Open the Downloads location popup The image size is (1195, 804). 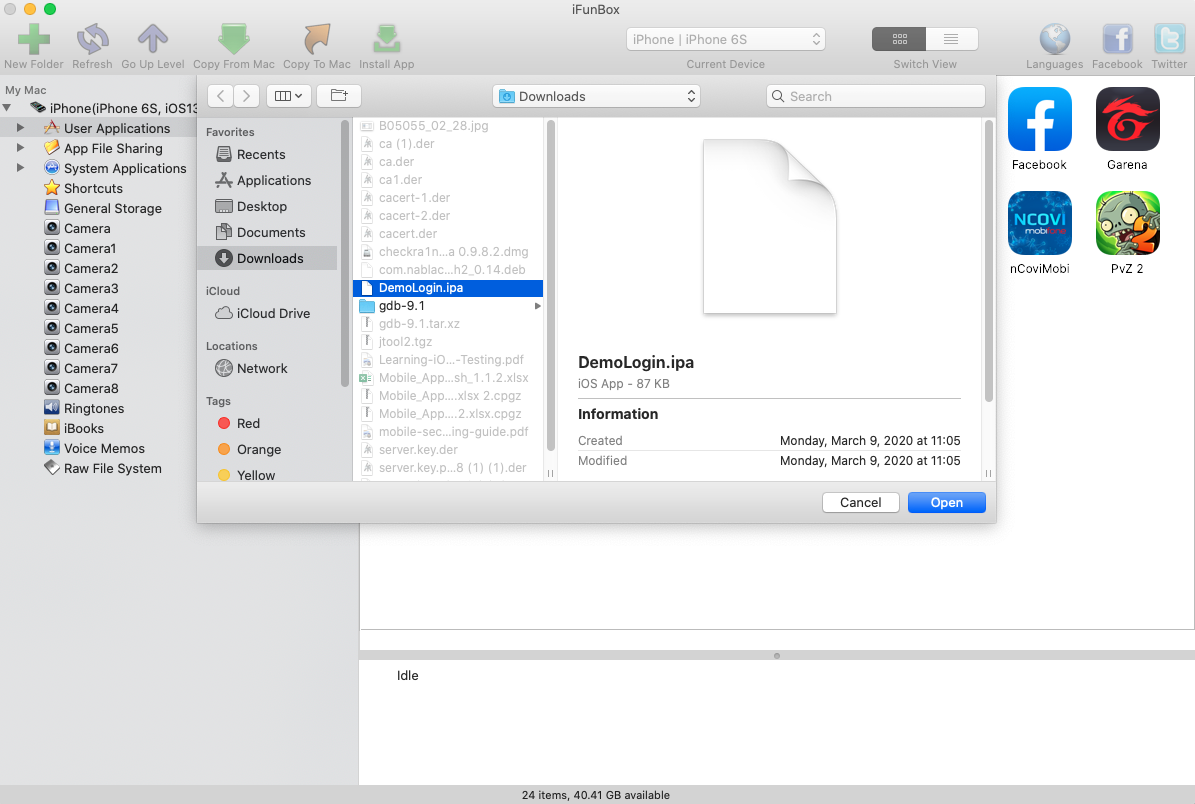pos(596,96)
